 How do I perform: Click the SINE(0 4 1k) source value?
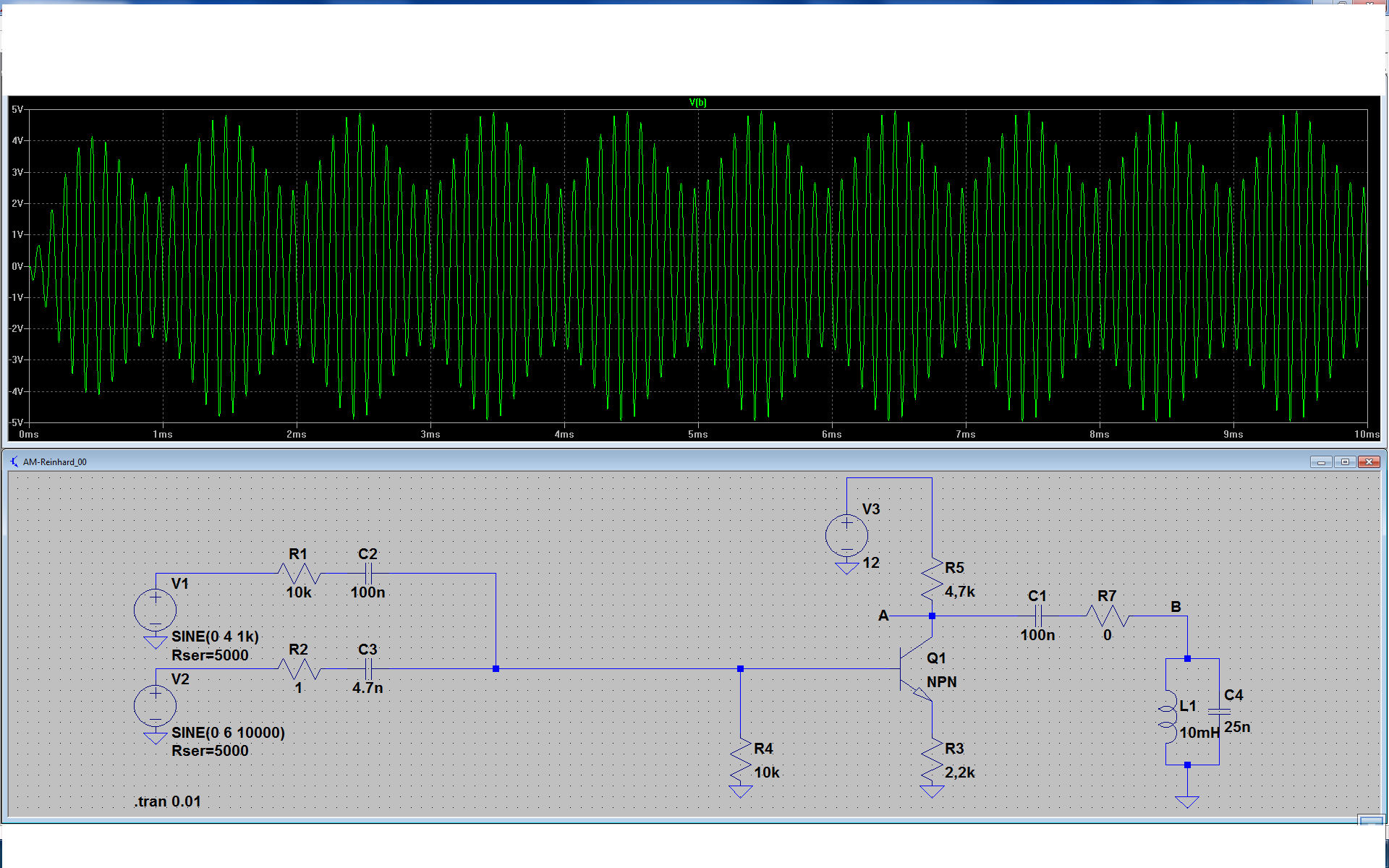click(x=215, y=637)
